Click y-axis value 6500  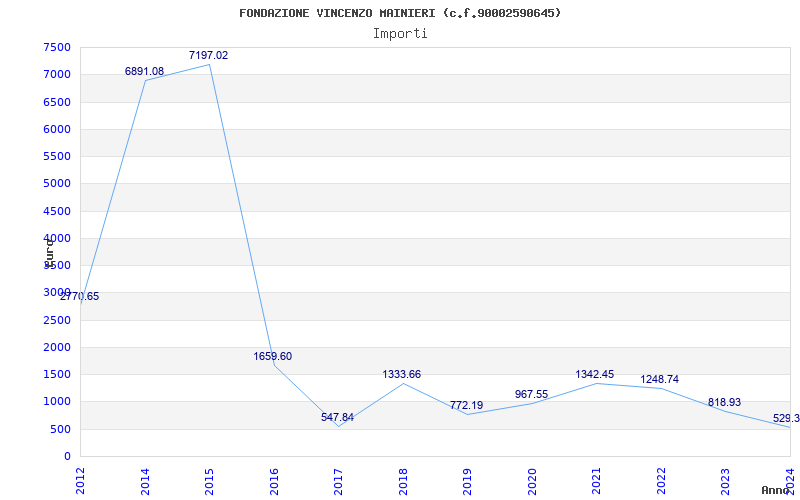pyautogui.click(x=57, y=102)
